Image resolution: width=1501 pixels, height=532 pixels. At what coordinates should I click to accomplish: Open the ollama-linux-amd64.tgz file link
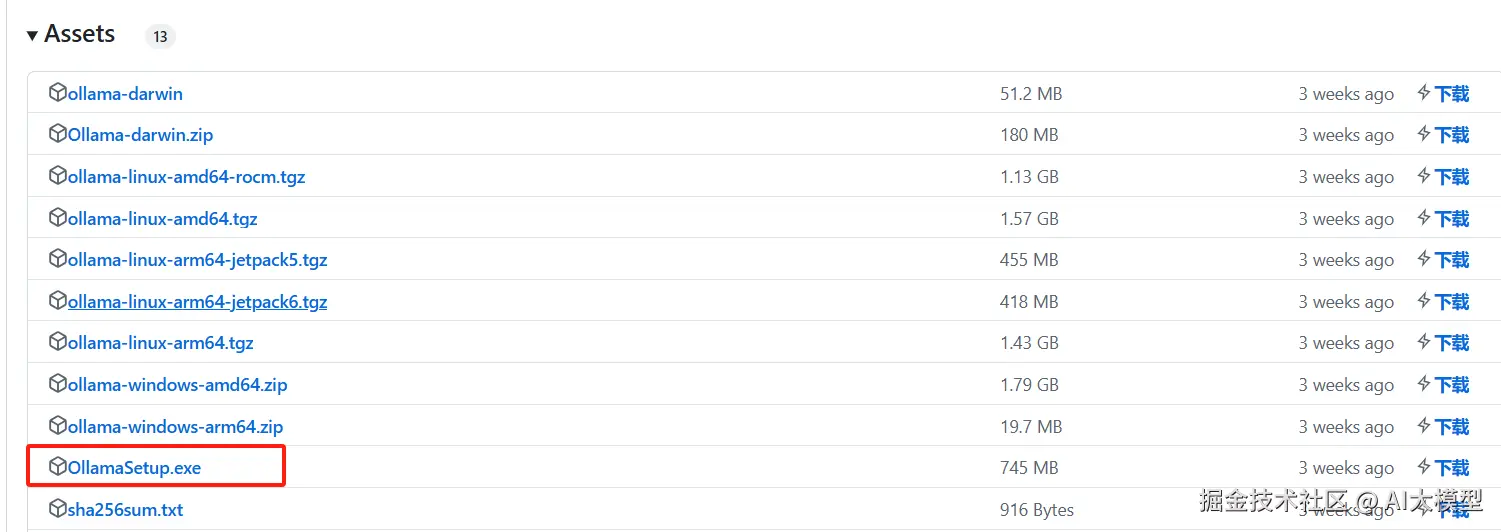click(162, 219)
